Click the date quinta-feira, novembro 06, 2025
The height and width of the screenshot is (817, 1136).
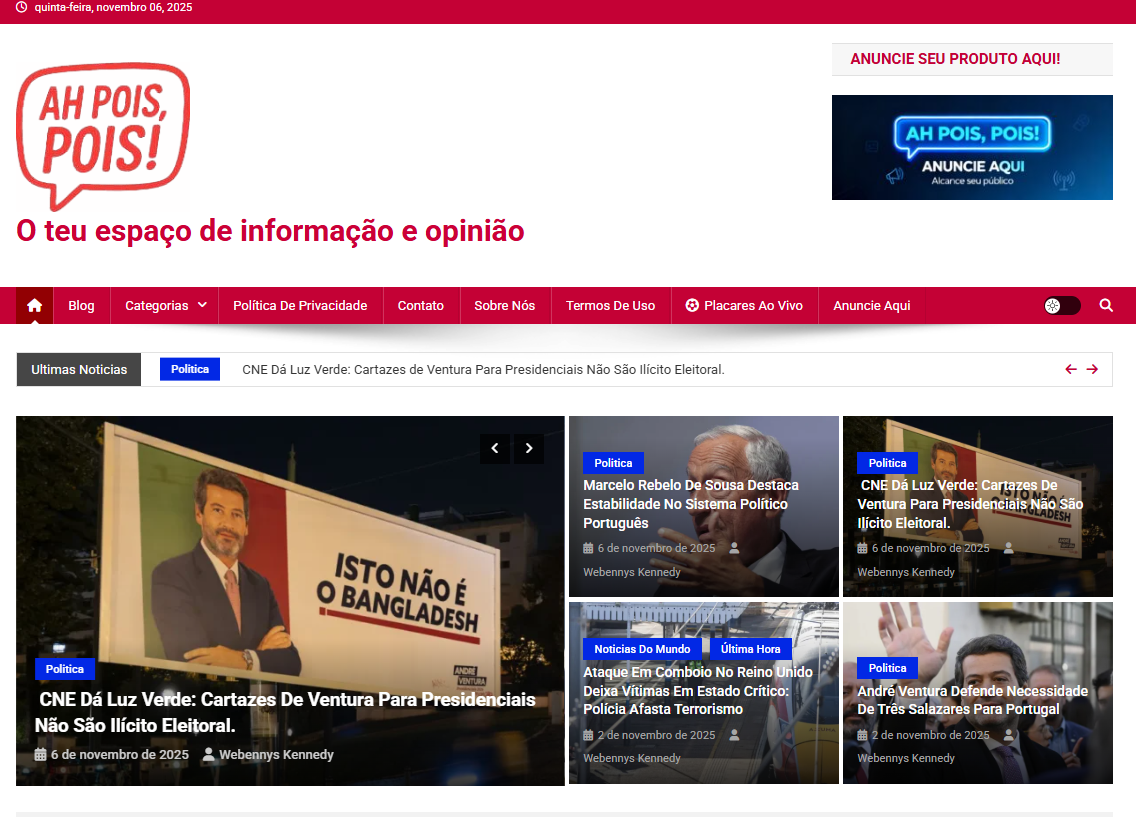click(113, 7)
